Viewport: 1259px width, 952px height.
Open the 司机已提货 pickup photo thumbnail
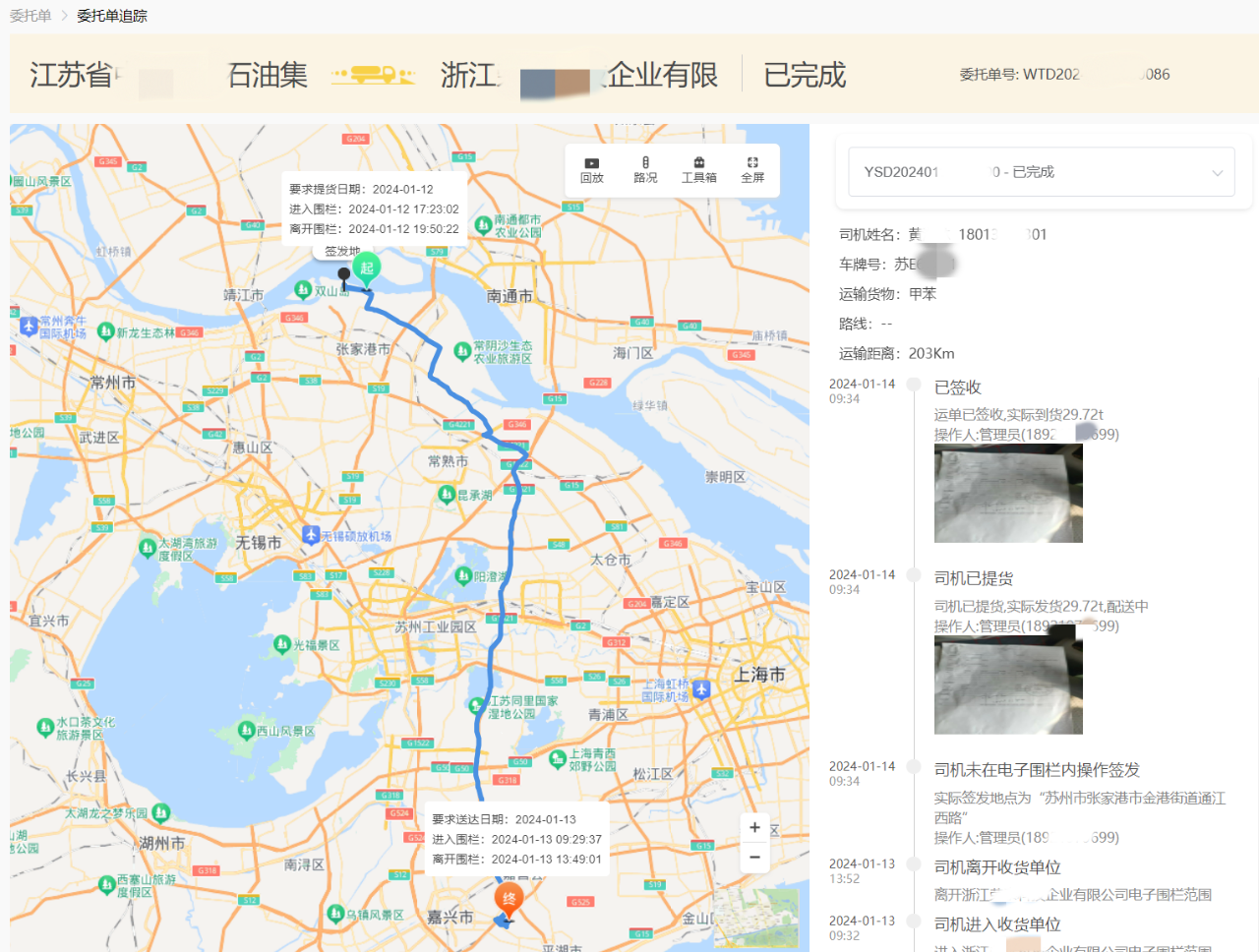pyautogui.click(x=1008, y=684)
